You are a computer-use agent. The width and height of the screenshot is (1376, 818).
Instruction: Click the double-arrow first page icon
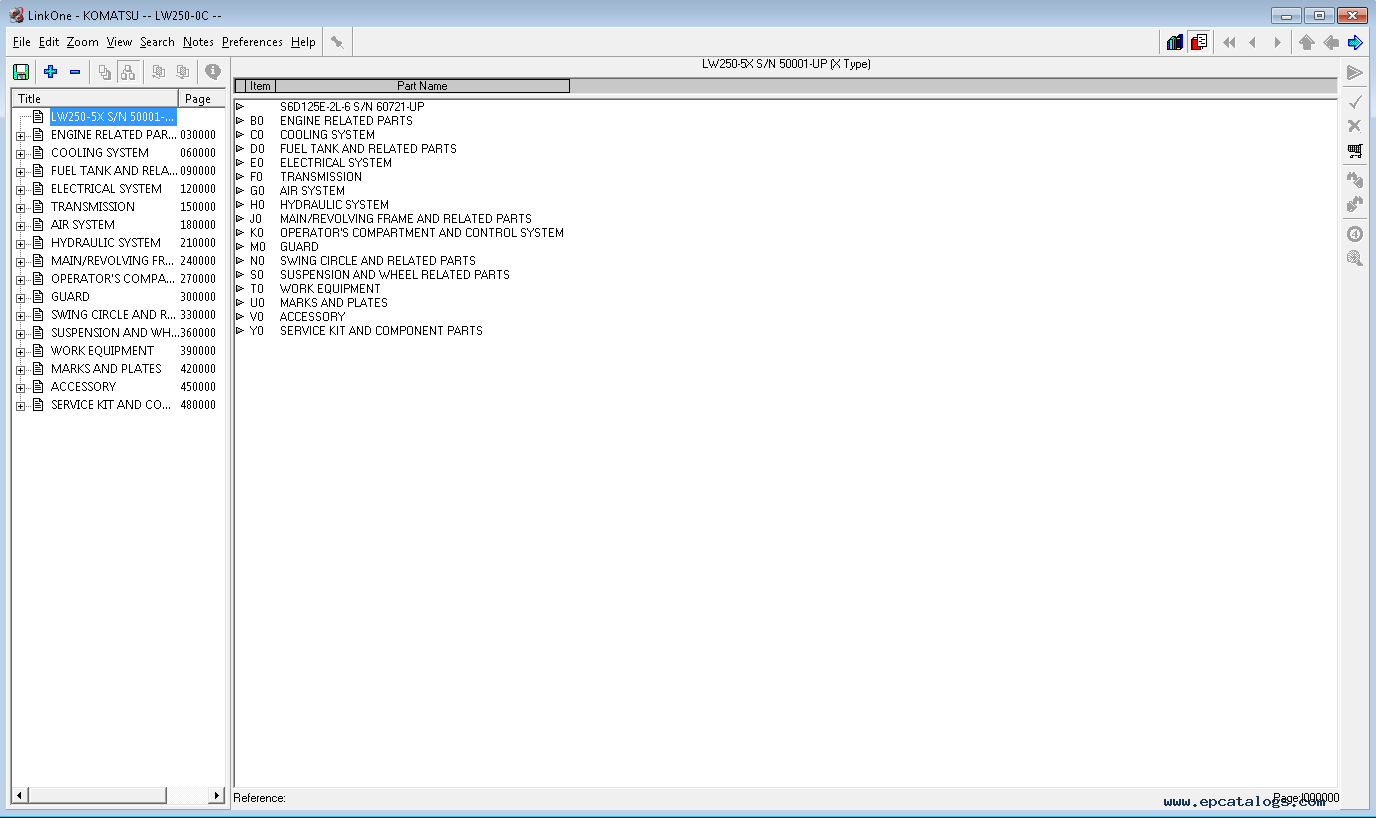pos(1229,42)
